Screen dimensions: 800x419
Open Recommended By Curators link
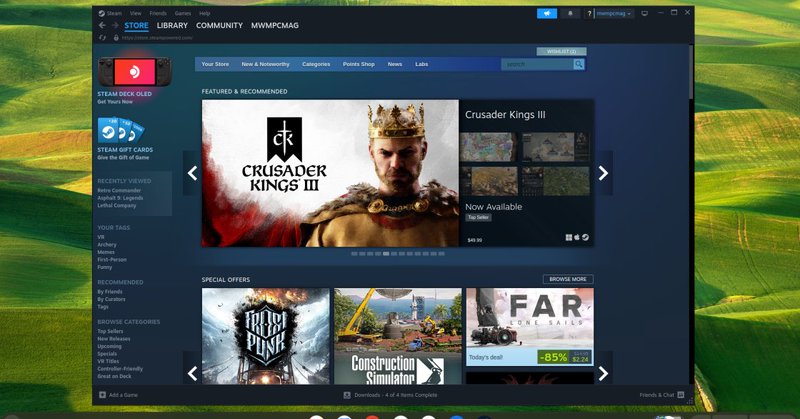click(x=111, y=300)
